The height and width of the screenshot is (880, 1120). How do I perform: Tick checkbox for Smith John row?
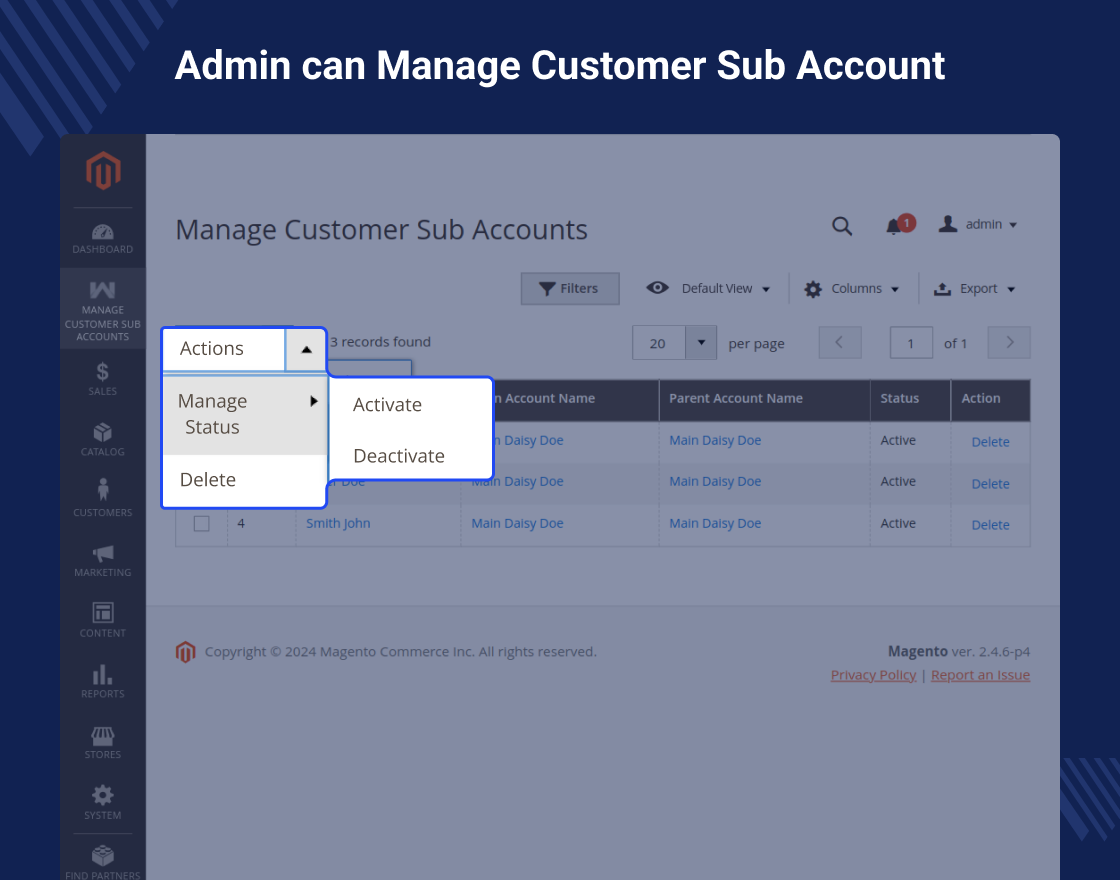[201, 524]
